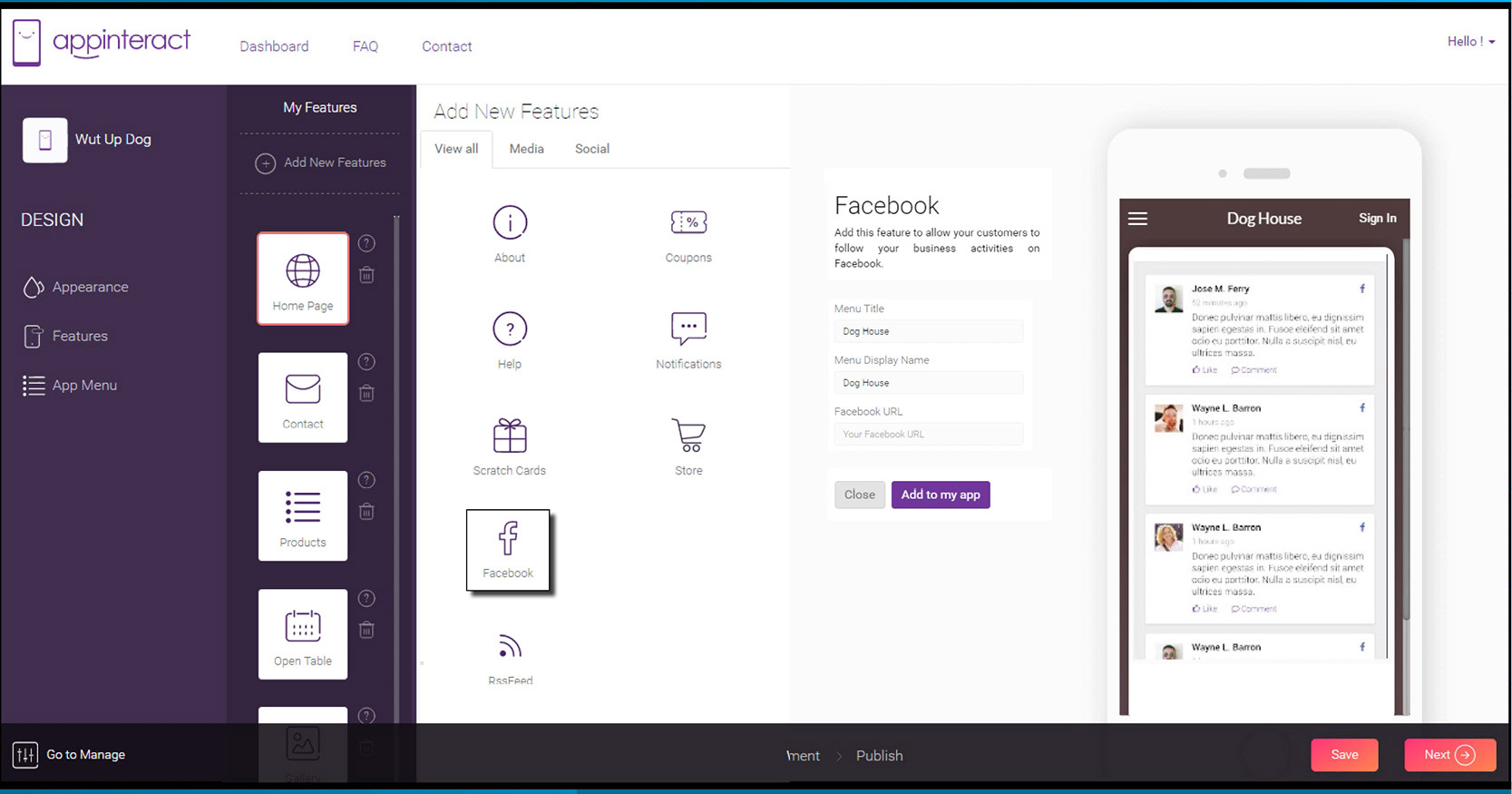Image resolution: width=1512 pixels, height=794 pixels.
Task: Open the Products feature card
Action: pos(303,515)
